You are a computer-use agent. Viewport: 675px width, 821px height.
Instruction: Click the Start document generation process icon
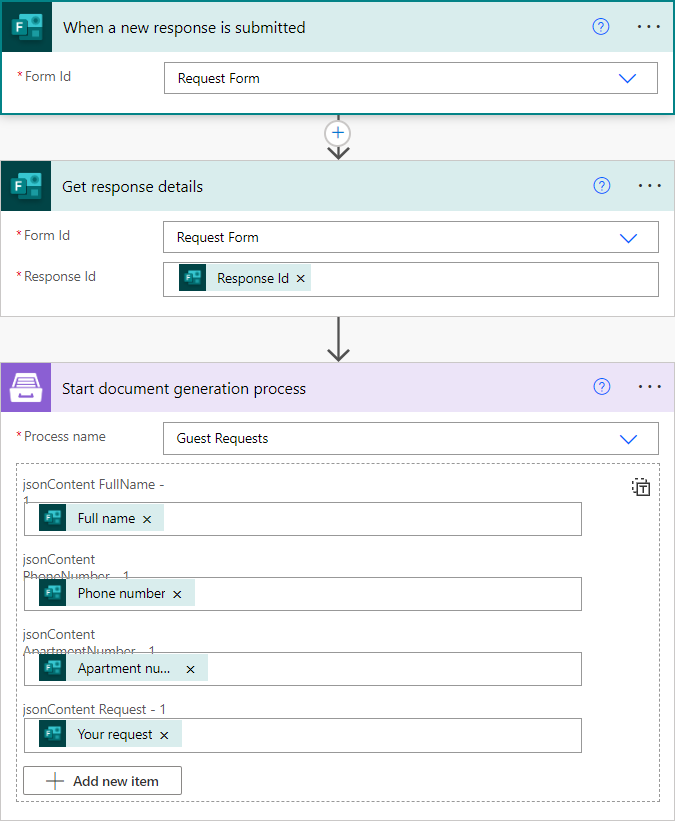click(26, 387)
